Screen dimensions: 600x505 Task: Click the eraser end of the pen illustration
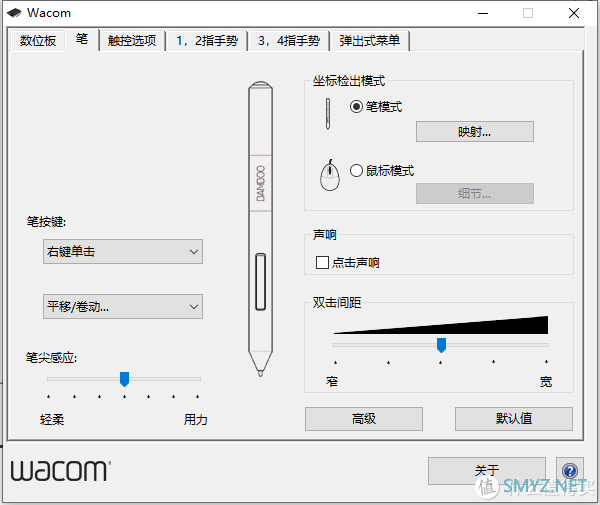[x=261, y=86]
